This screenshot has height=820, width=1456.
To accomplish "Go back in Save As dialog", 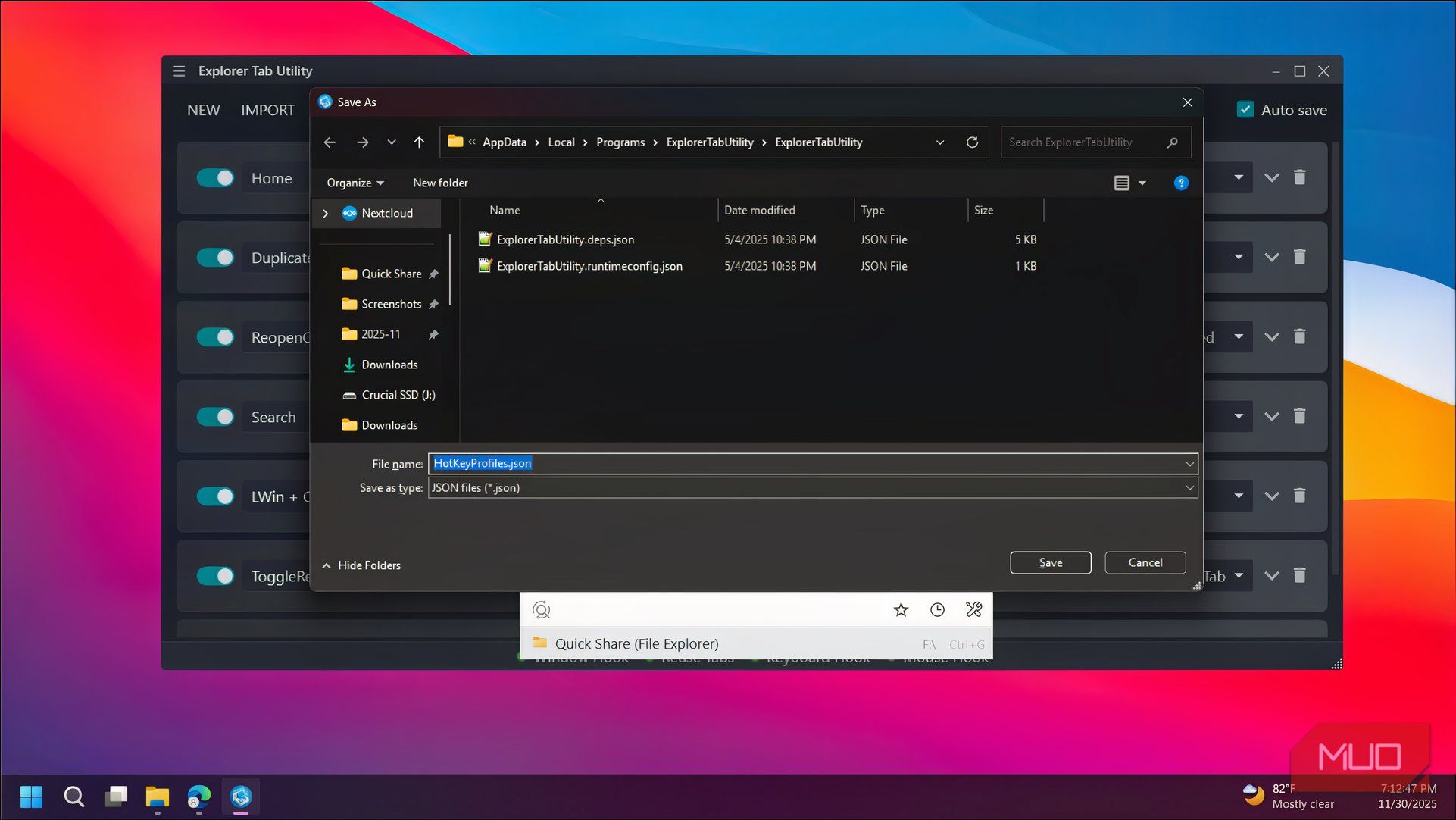I will [330, 142].
